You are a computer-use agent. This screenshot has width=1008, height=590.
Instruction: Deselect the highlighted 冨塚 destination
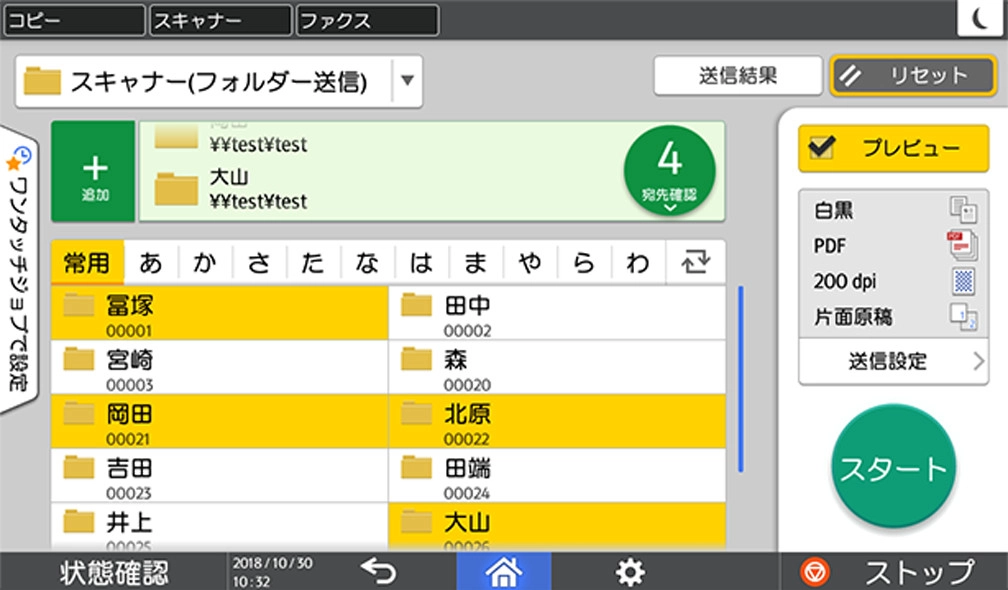219,313
